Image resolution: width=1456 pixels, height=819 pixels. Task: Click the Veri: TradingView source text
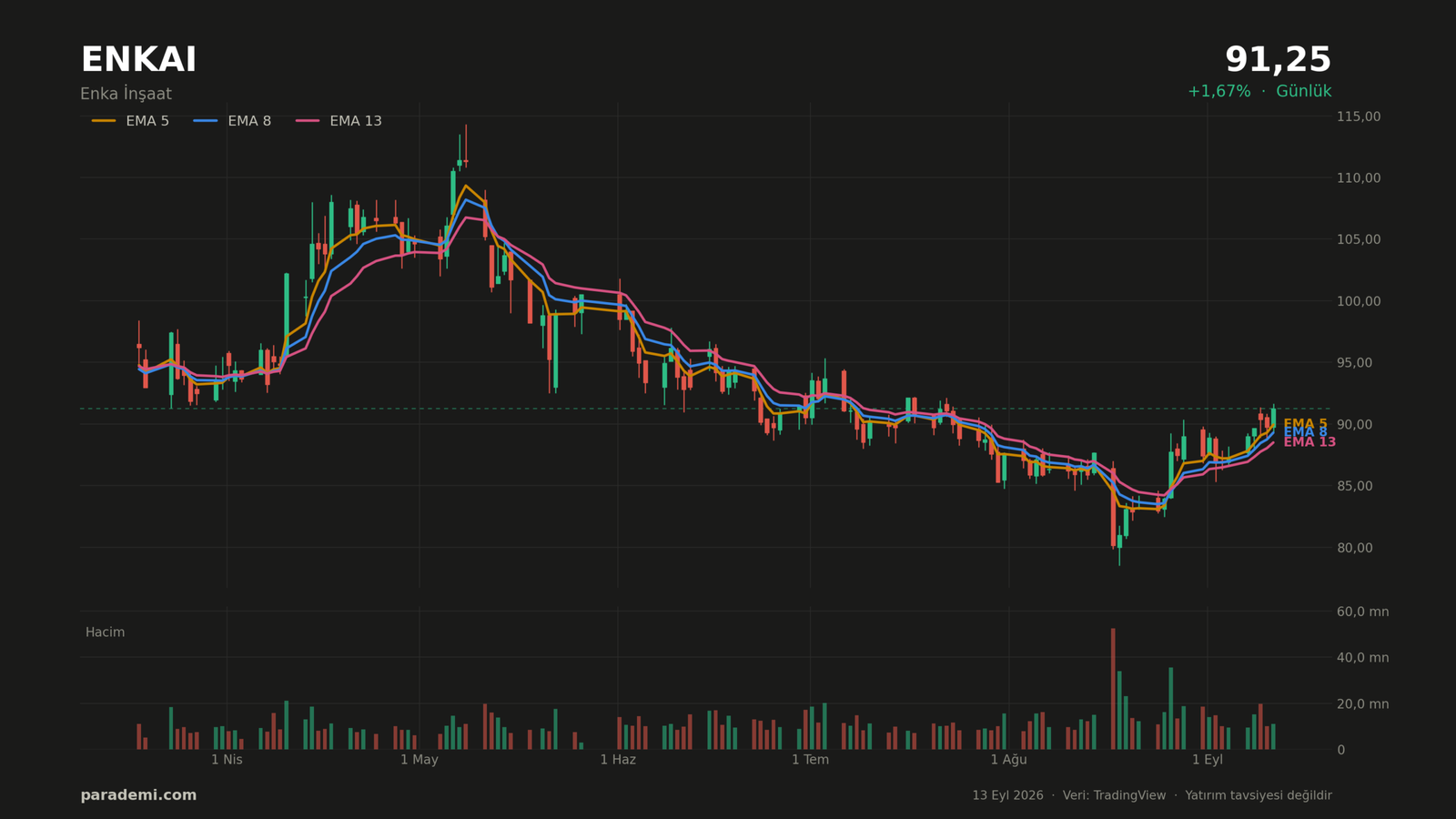[x=1114, y=795]
